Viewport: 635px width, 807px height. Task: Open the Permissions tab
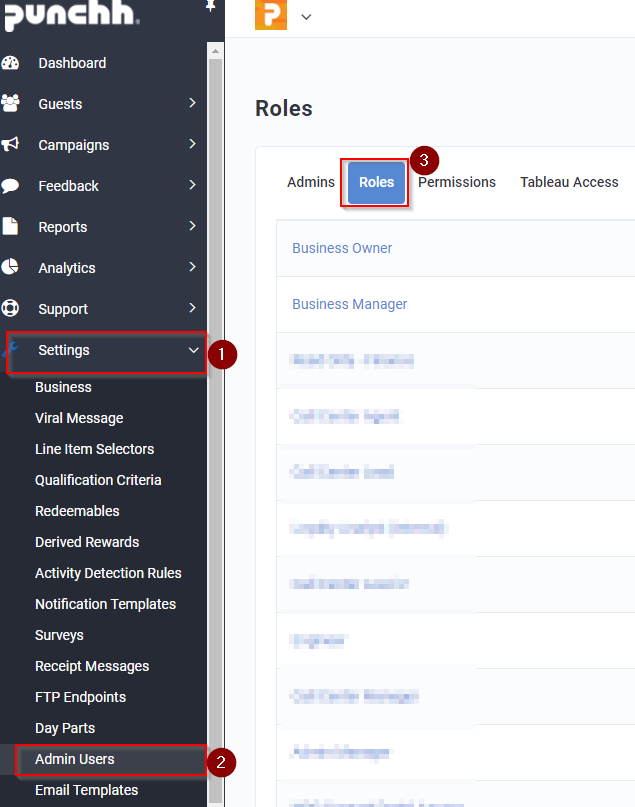click(456, 182)
